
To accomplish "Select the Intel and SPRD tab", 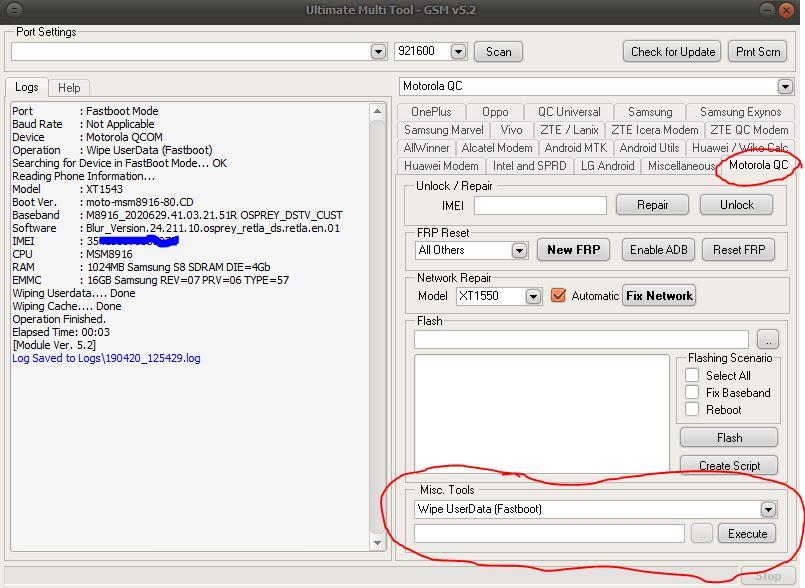I will point(529,166).
